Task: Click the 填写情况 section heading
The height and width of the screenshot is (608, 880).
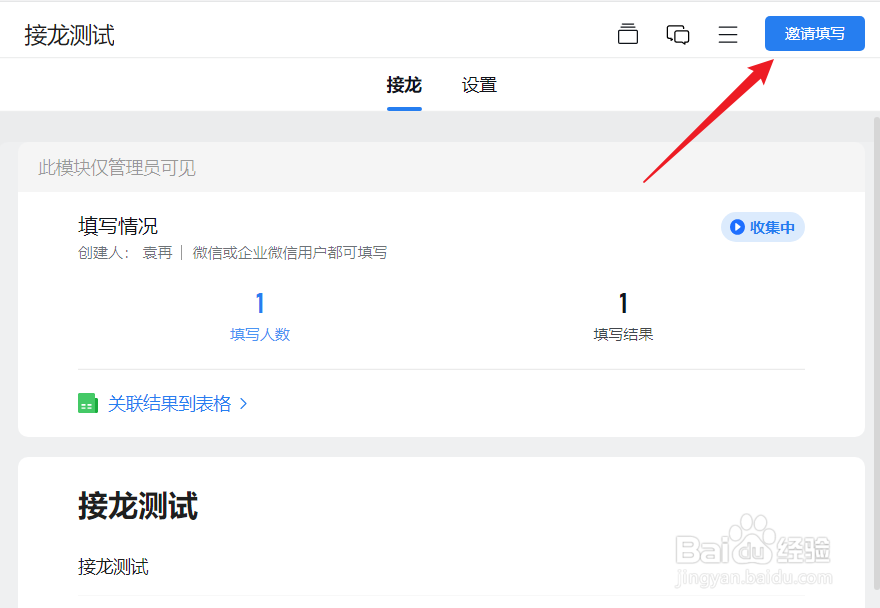Action: (x=114, y=225)
